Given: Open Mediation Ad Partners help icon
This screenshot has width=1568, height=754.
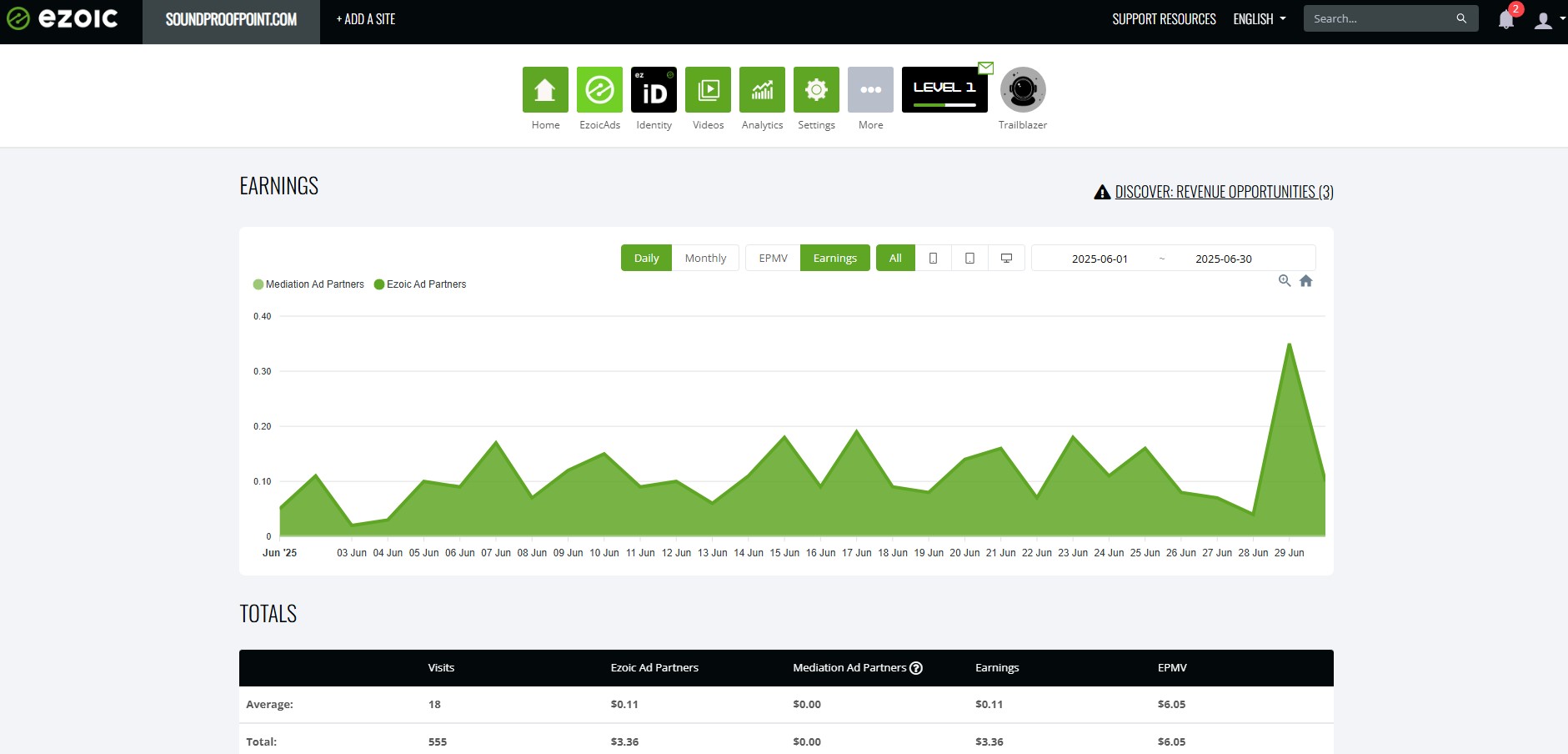Looking at the screenshot, I should [916, 667].
